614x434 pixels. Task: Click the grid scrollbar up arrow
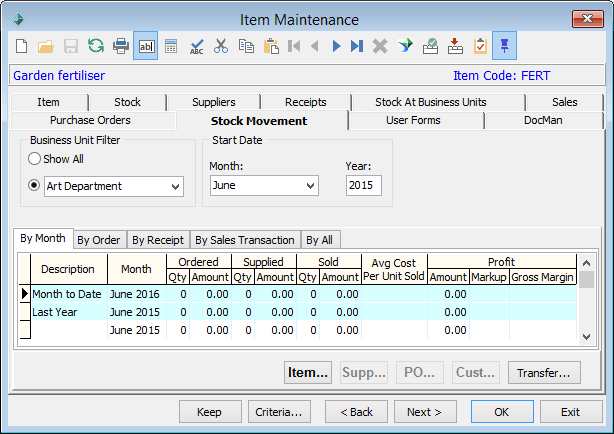click(x=586, y=263)
